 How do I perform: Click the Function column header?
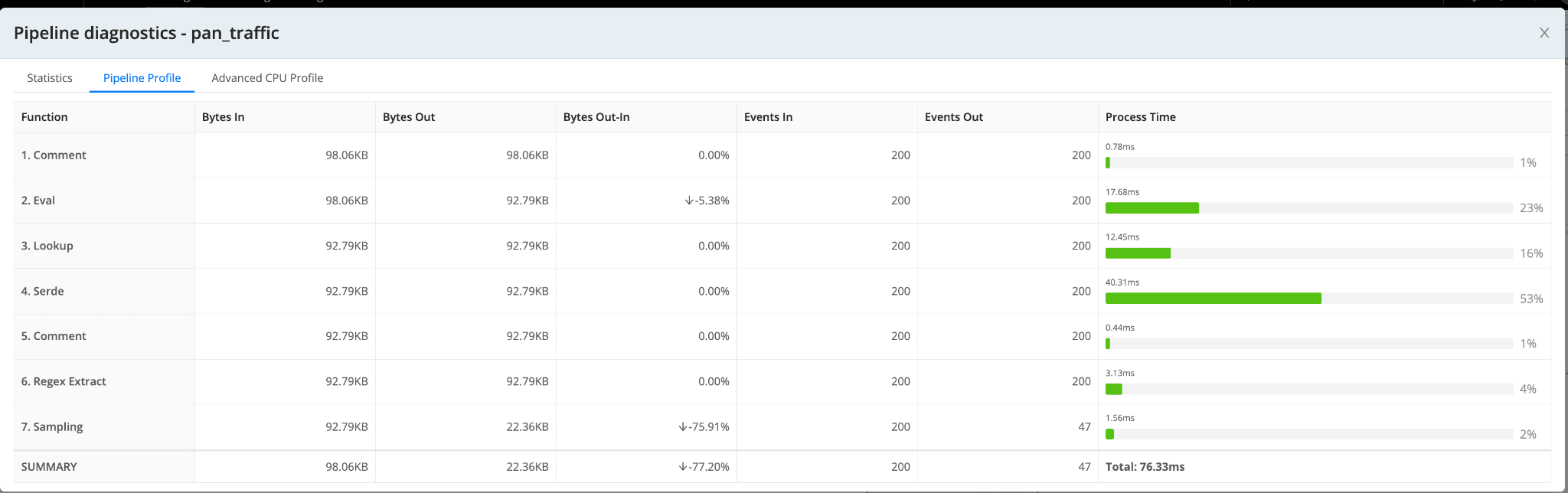tap(44, 117)
